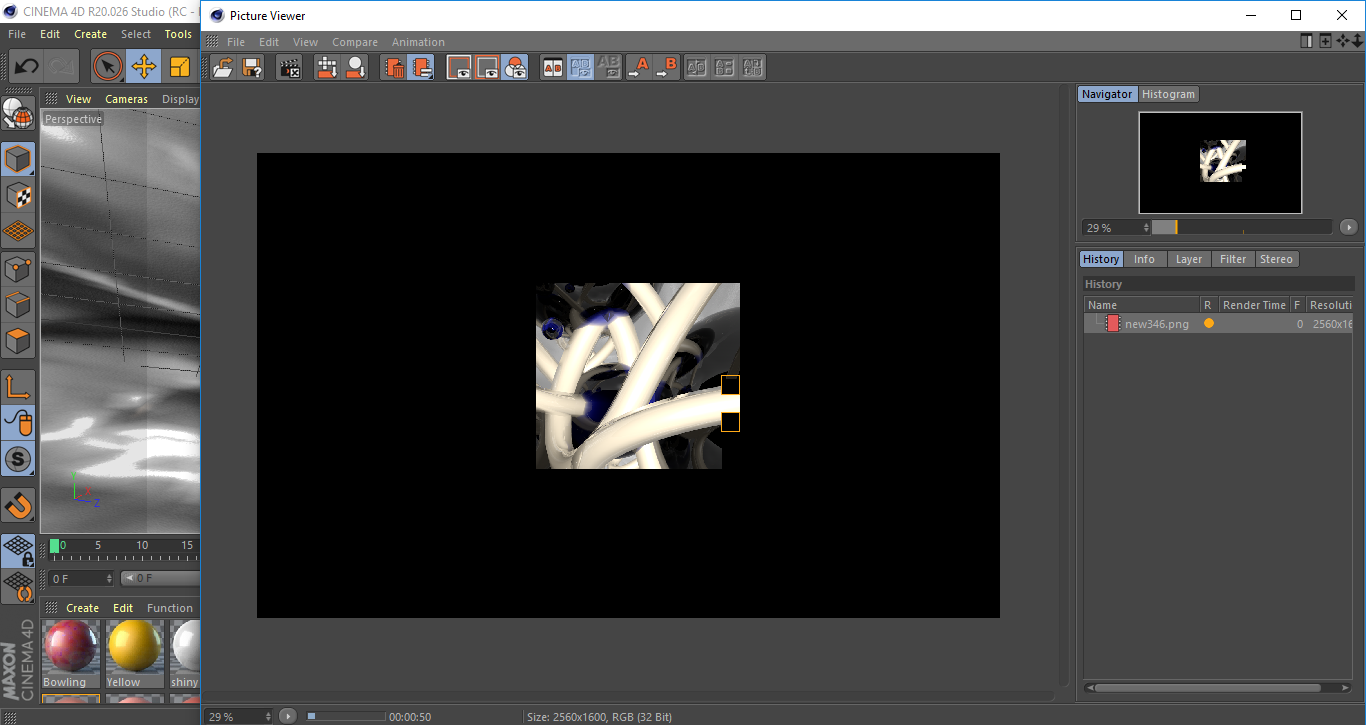
Task: Select the Workplane orange grid icon
Action: click(x=18, y=231)
